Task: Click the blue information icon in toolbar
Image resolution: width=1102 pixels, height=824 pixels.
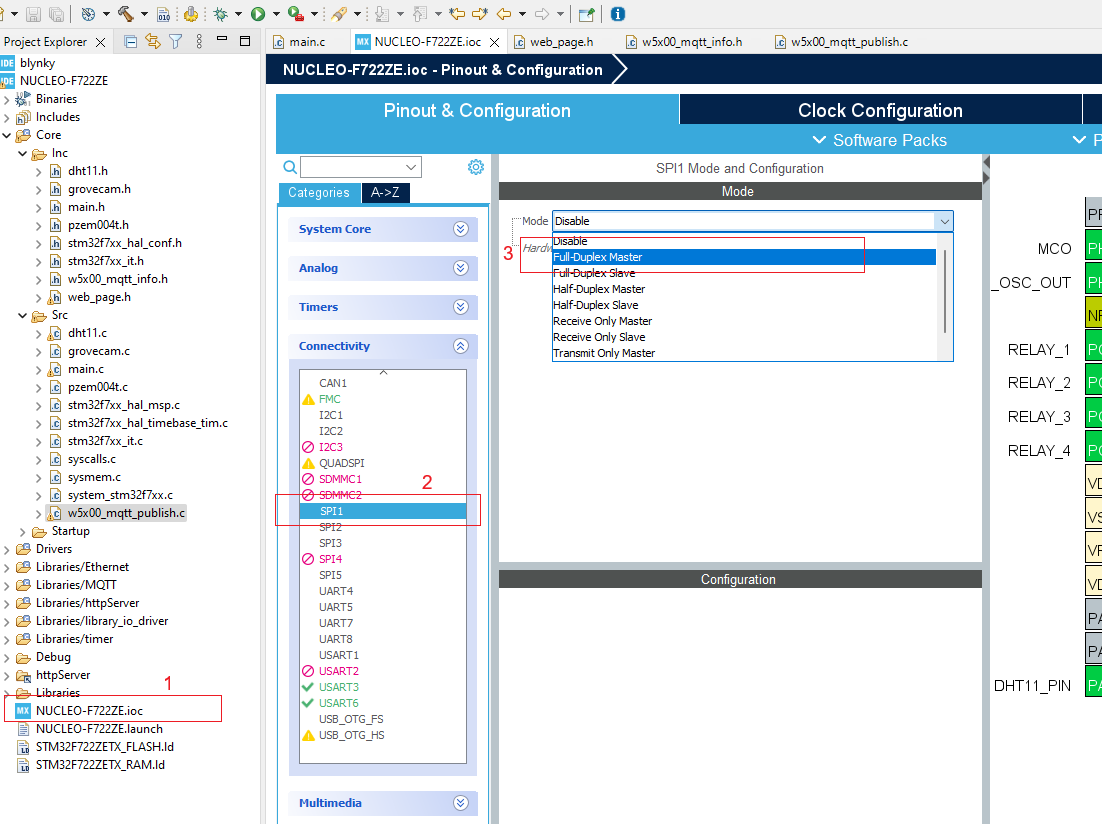Action: coord(618,14)
